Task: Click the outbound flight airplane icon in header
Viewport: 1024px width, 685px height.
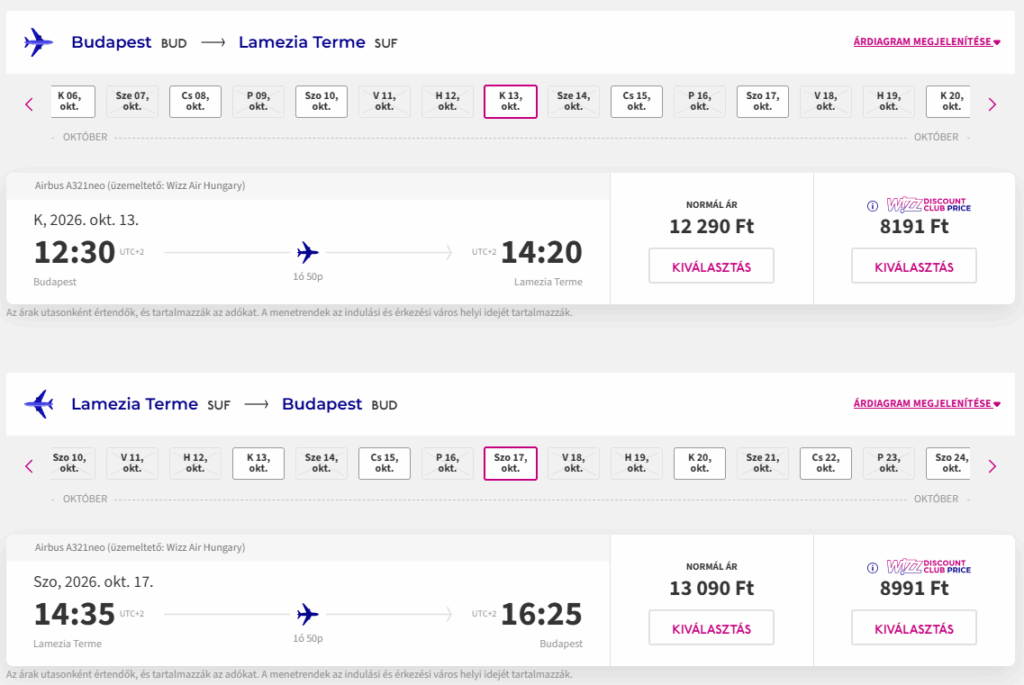Action: click(x=38, y=42)
